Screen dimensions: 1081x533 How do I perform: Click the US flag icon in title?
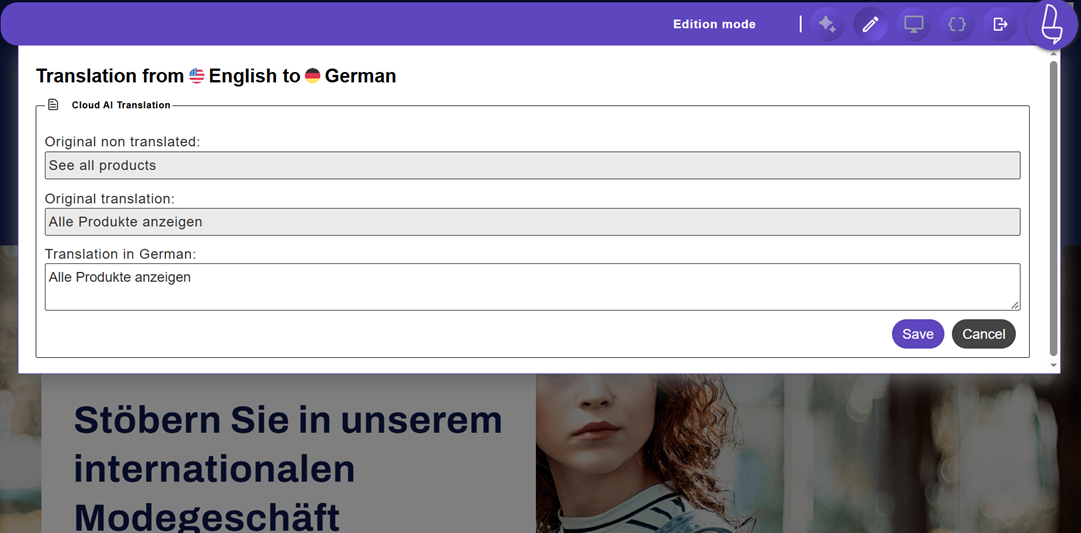pos(196,76)
